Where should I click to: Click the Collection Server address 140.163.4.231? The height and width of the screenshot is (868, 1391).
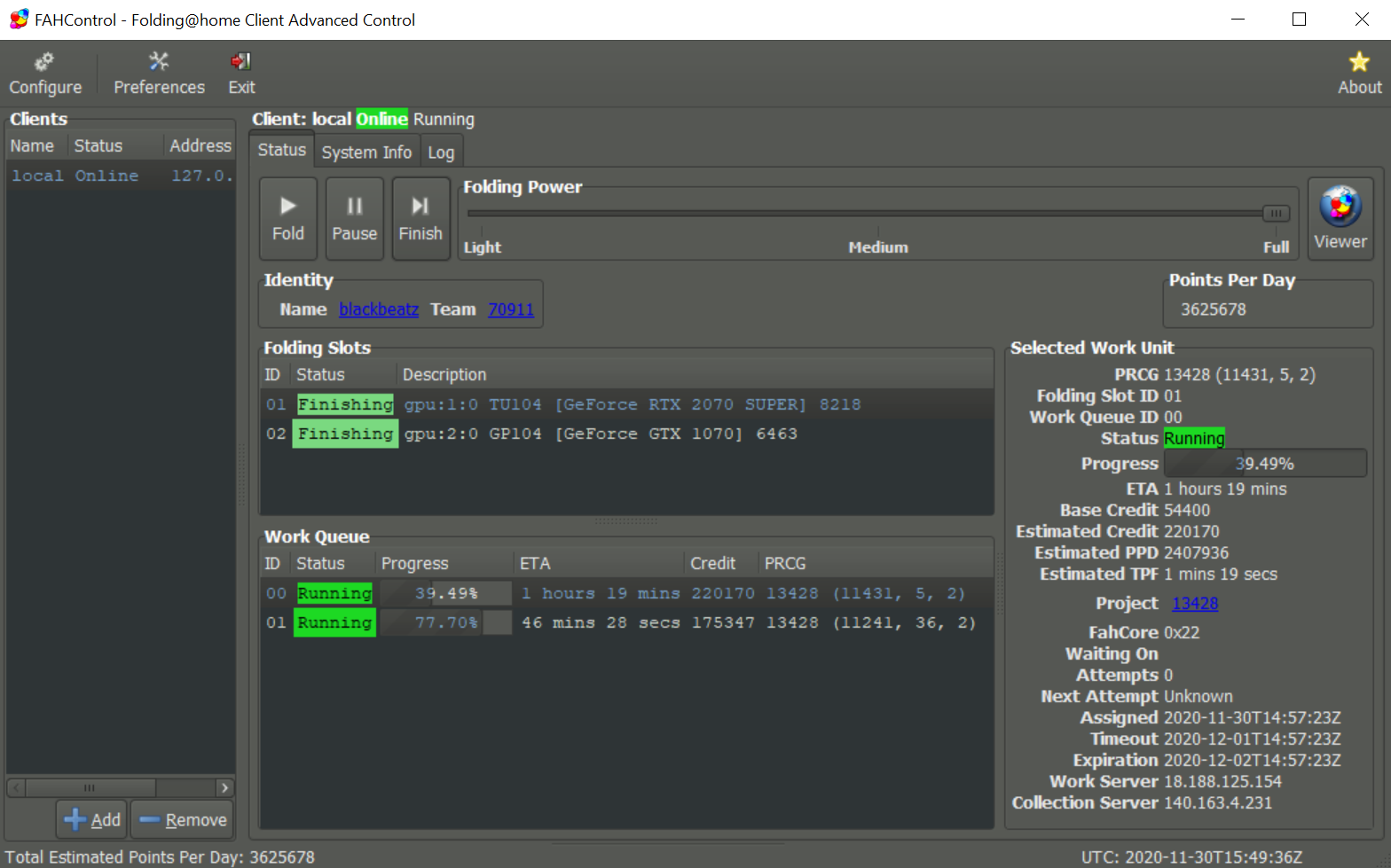[x=1218, y=803]
